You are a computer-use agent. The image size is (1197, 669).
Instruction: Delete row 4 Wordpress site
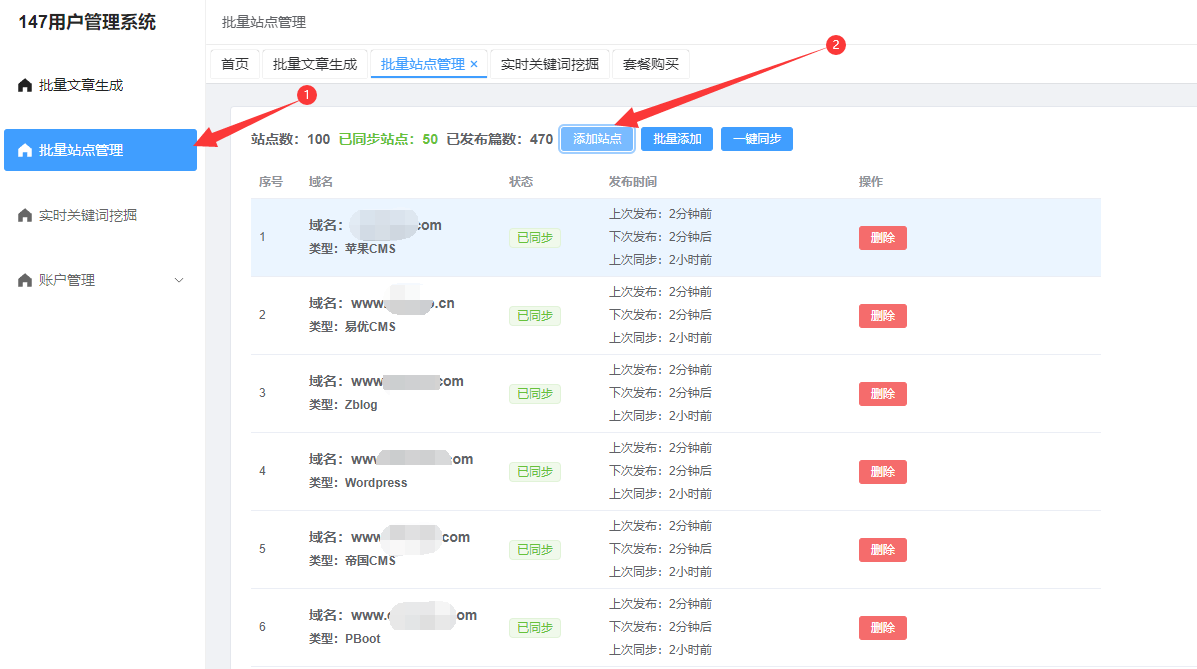coord(882,471)
